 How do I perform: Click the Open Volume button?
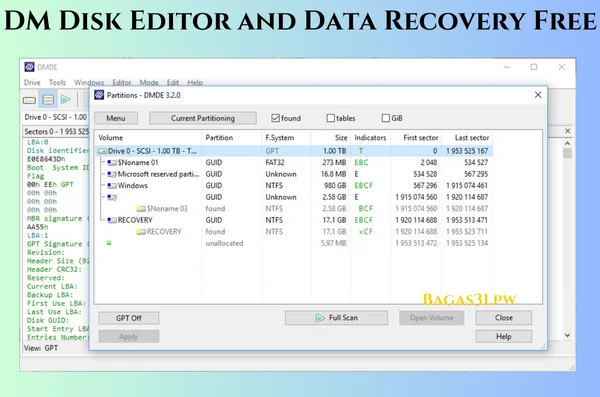(x=432, y=318)
